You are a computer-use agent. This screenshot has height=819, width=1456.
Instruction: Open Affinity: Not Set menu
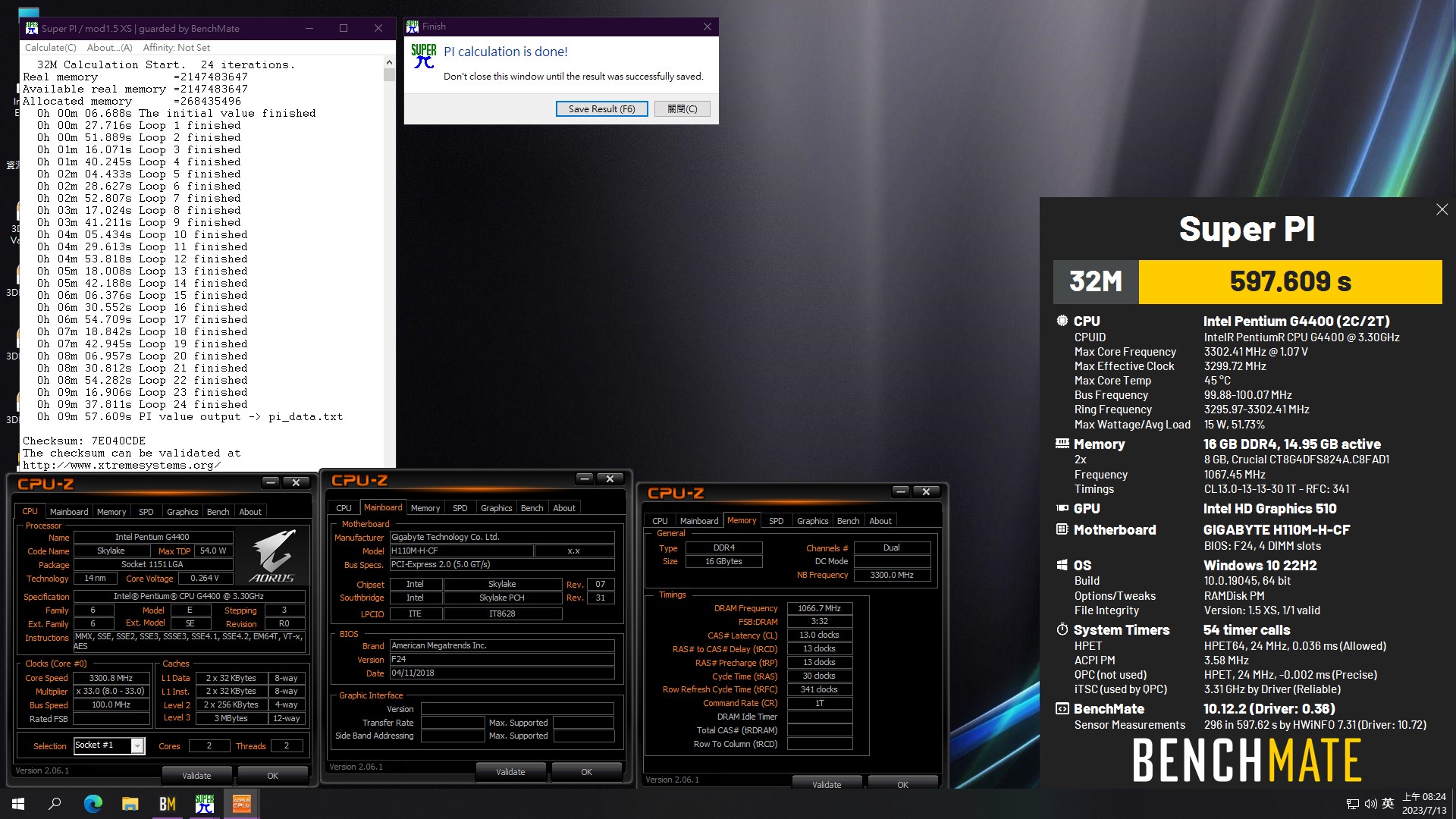click(177, 47)
